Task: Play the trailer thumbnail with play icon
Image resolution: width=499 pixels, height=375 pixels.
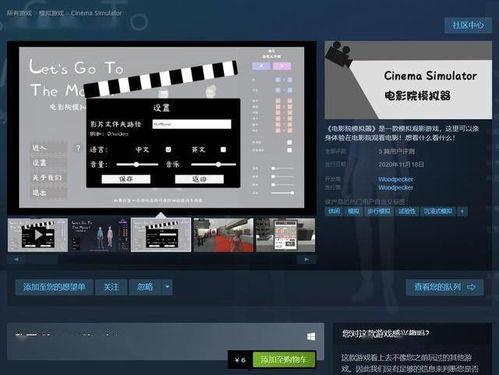Action: pyautogui.click(x=38, y=235)
